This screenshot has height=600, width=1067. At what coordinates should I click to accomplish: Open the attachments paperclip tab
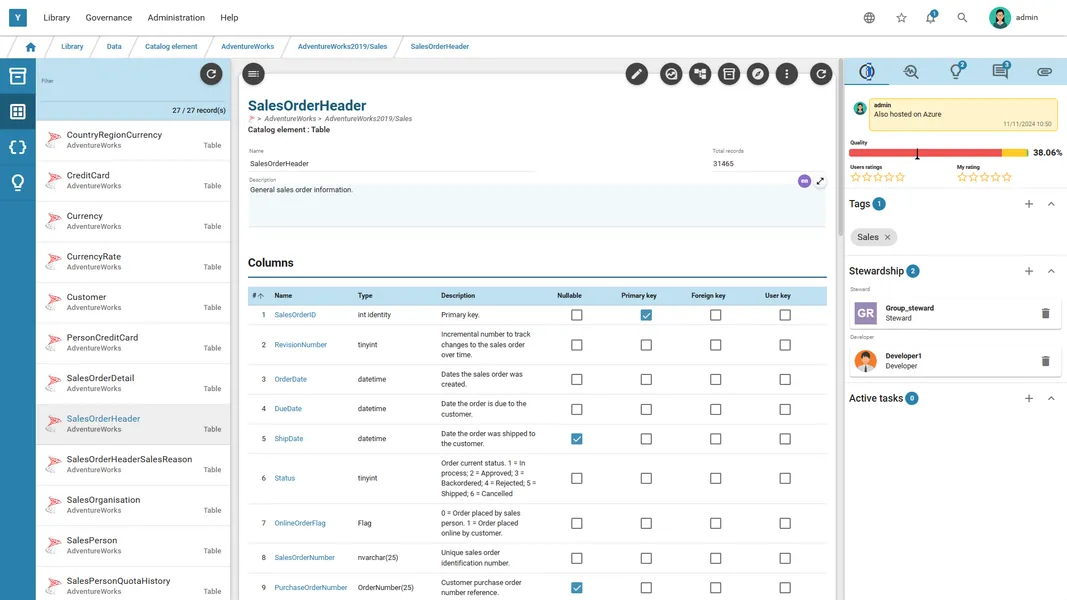click(1045, 71)
